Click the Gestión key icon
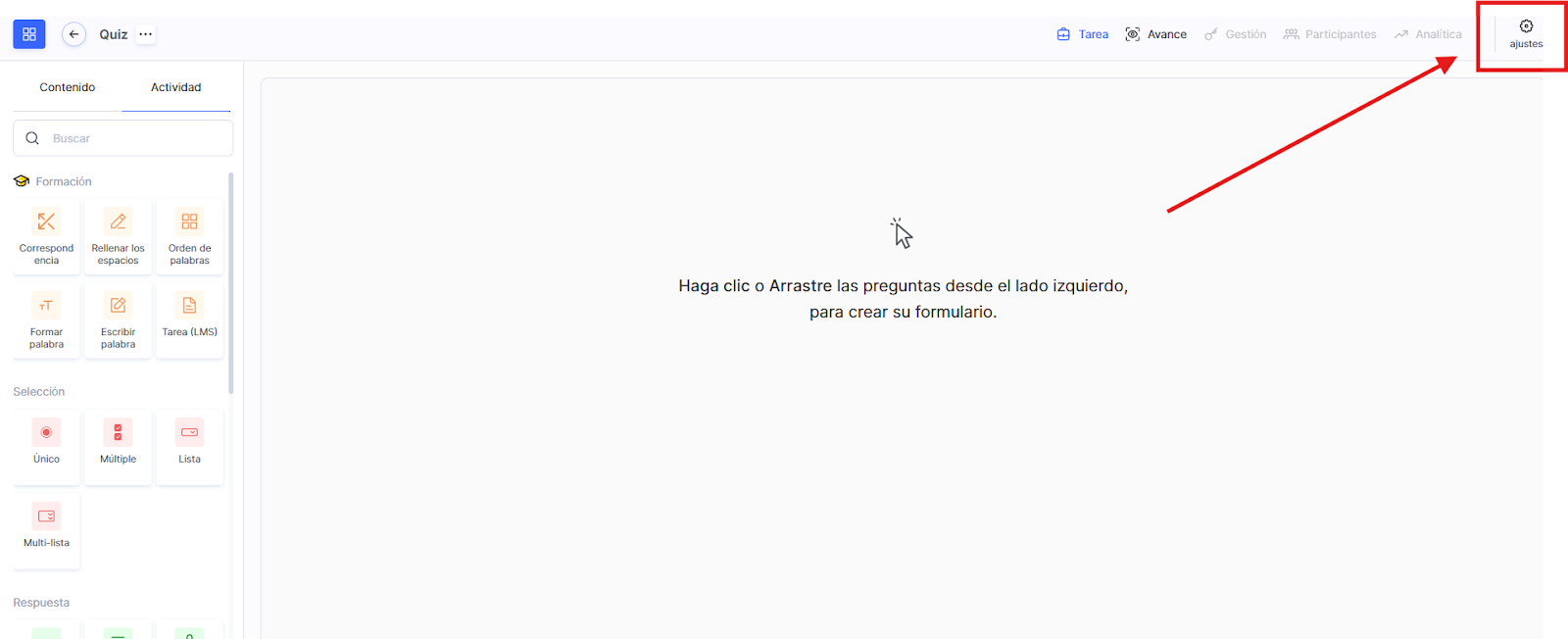The width and height of the screenshot is (1568, 639). click(1211, 34)
